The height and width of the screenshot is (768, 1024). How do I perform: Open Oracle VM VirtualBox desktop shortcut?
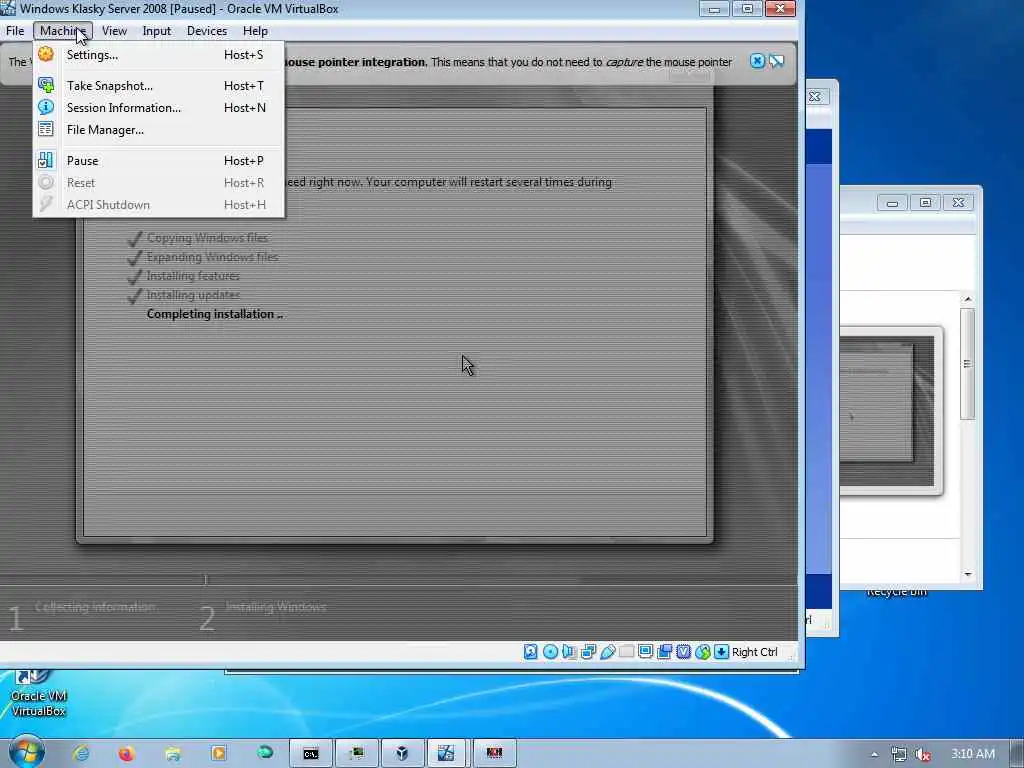tap(39, 694)
